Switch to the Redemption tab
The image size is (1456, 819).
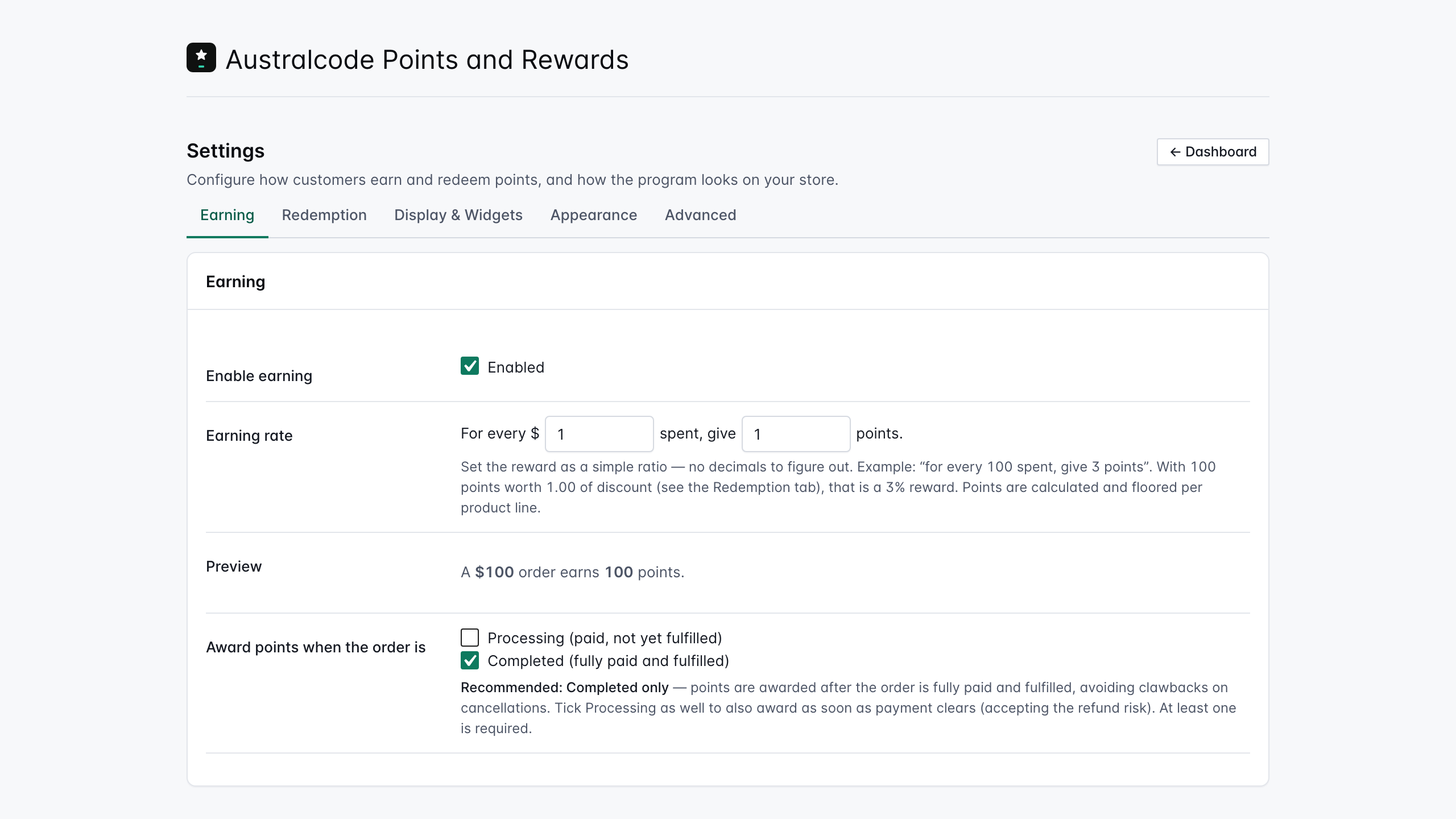(324, 216)
